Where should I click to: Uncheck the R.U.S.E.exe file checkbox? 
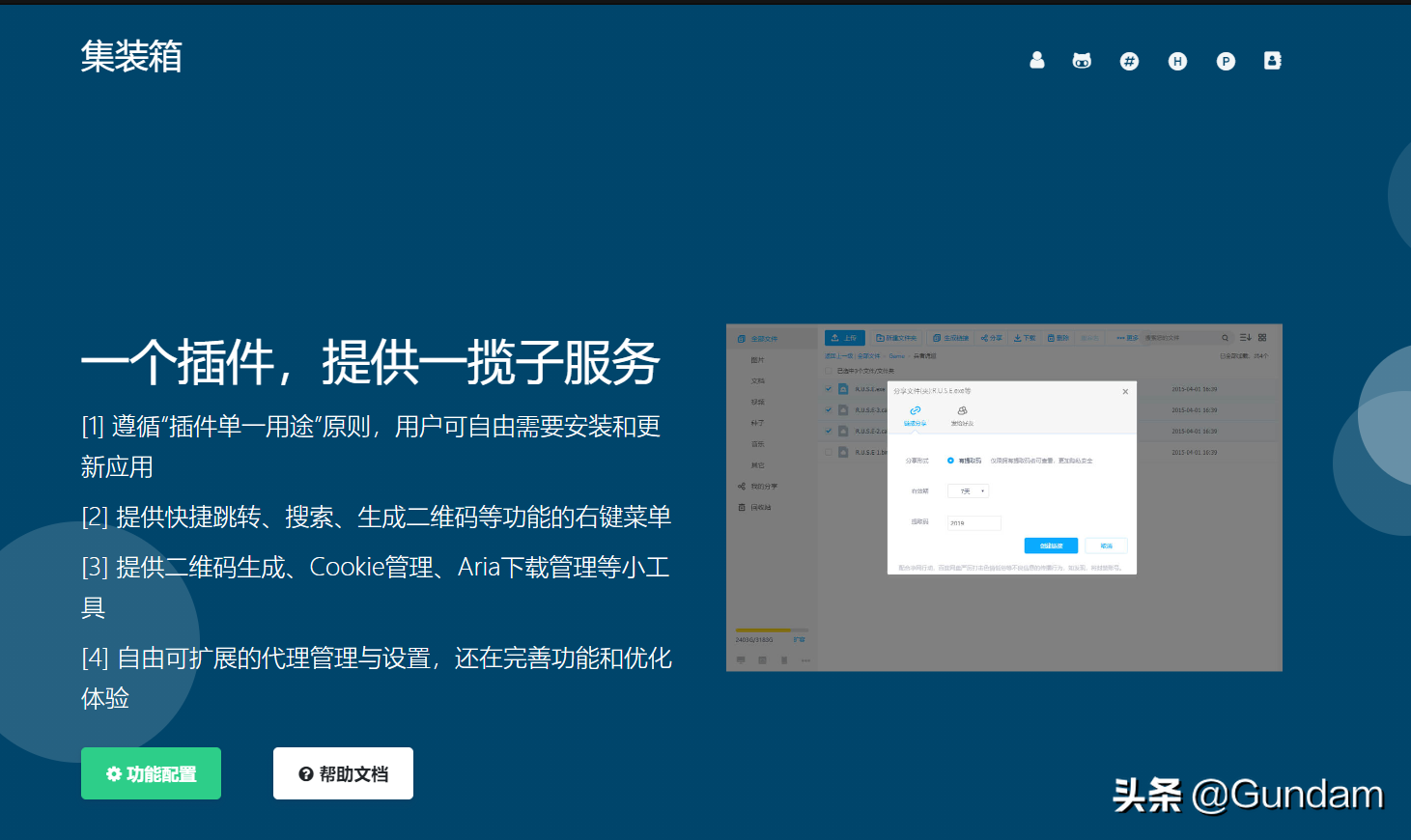point(828,389)
